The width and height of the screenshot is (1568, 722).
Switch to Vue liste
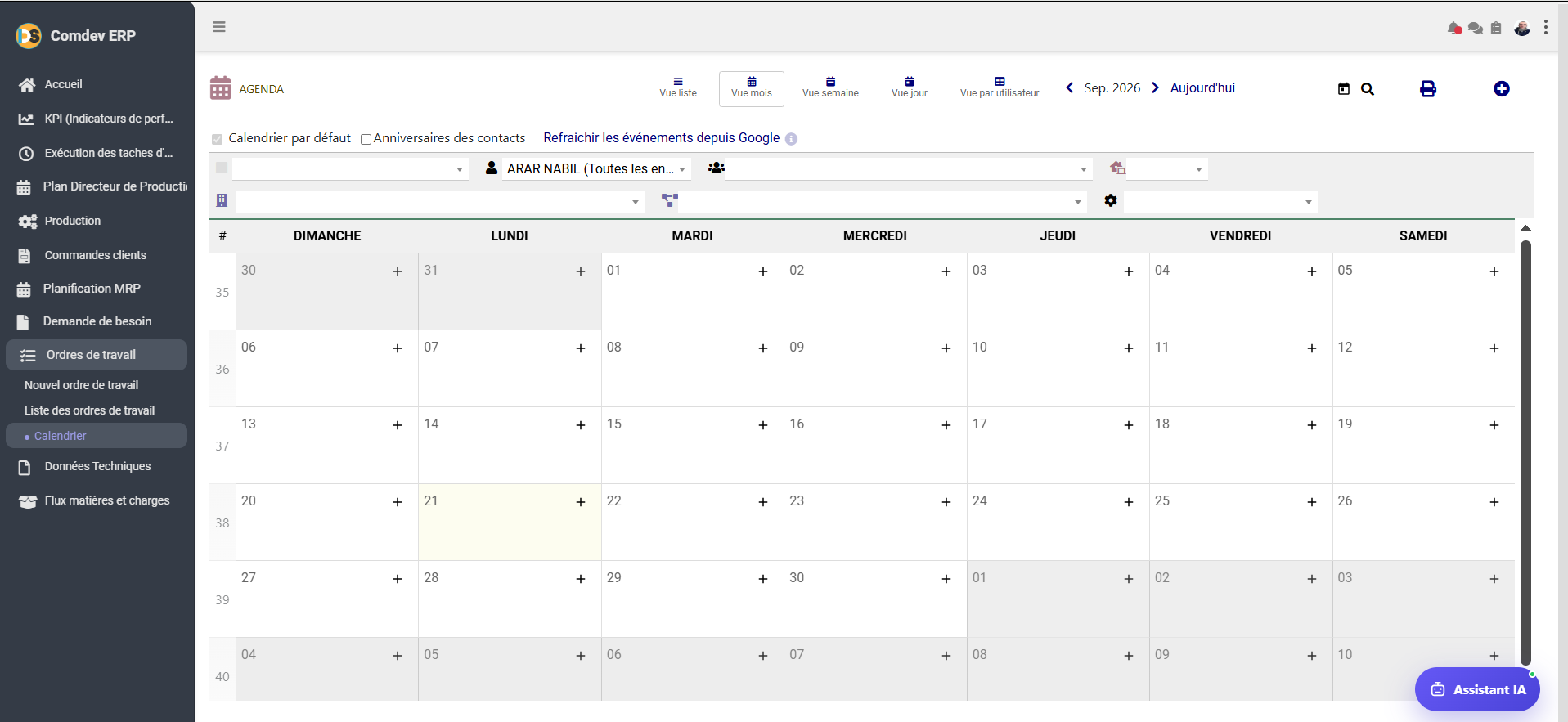click(678, 87)
